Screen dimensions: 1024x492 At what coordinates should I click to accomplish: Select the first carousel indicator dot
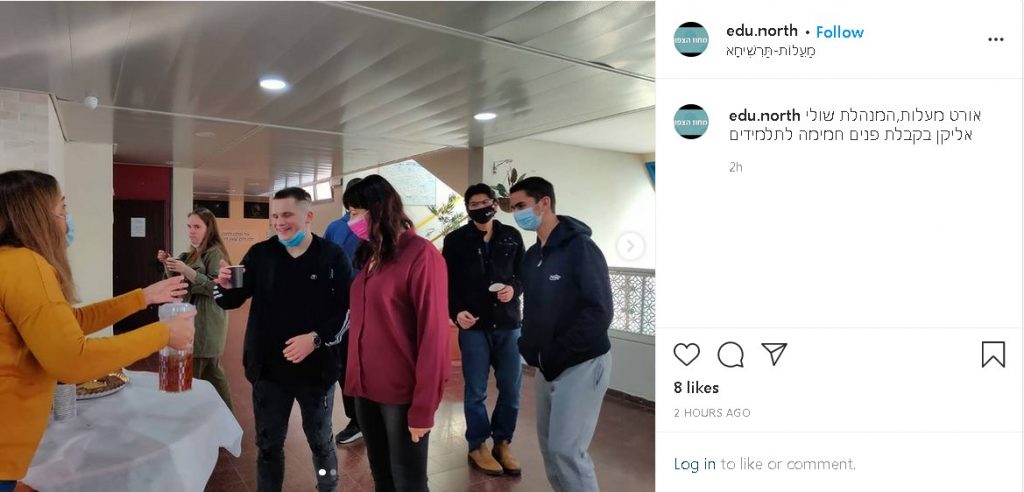[321, 471]
